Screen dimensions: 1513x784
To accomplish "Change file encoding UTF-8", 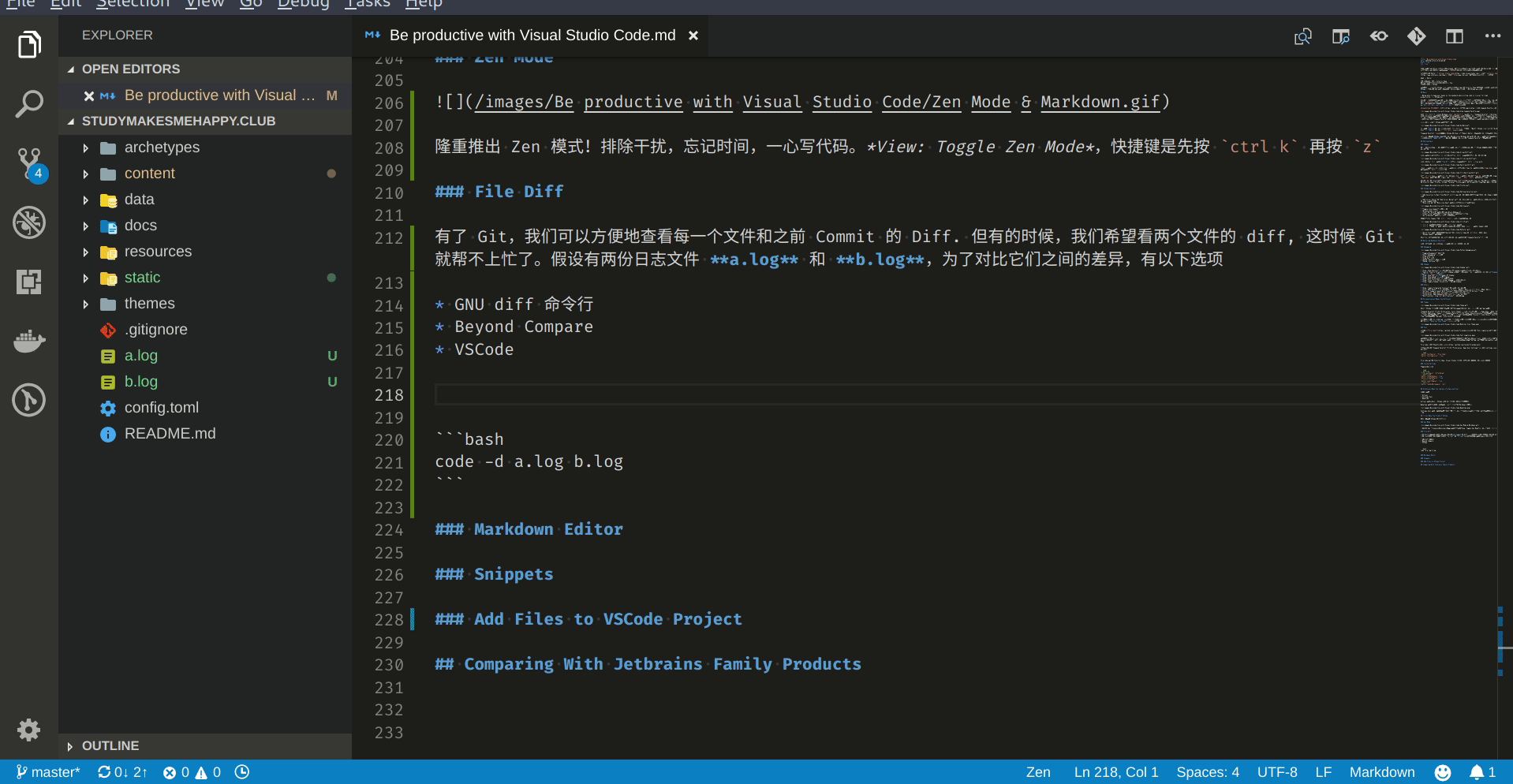I will 1277,772.
